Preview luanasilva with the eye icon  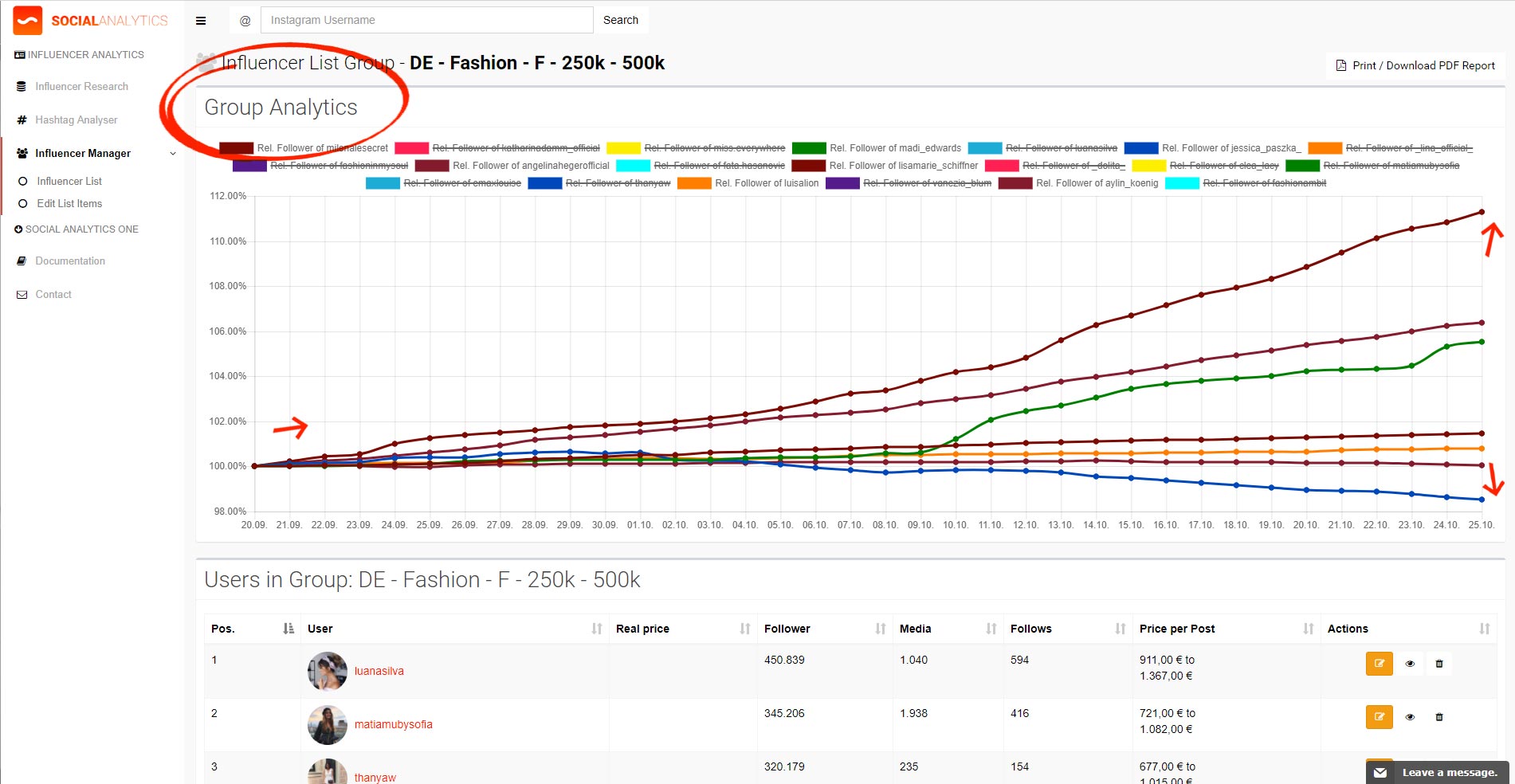(1410, 663)
